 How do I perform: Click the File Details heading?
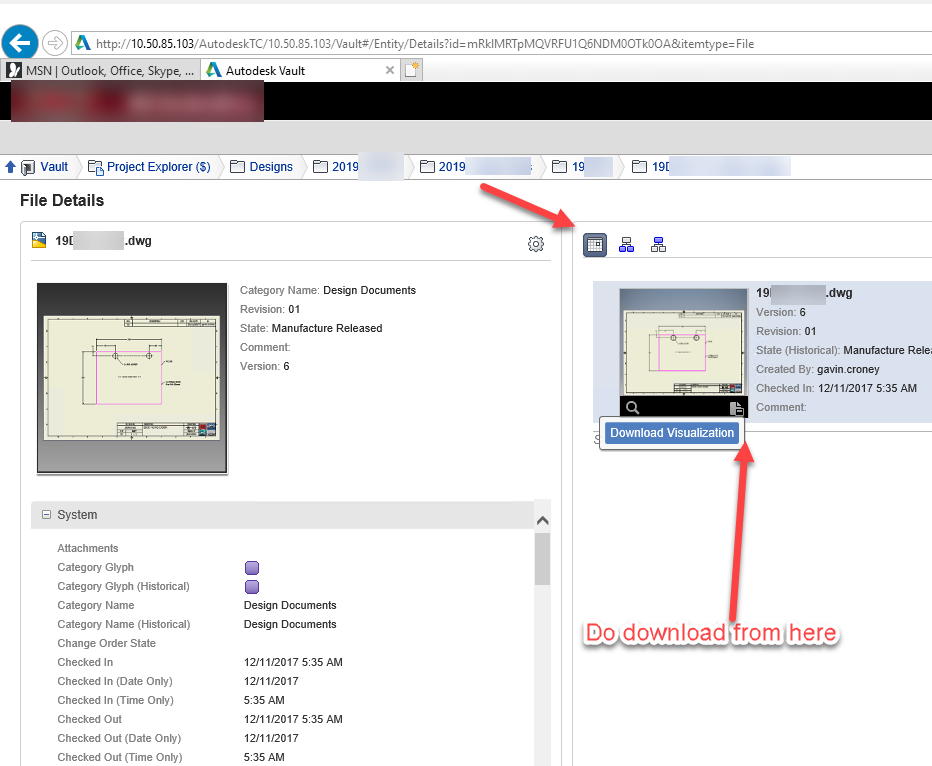click(x=62, y=200)
